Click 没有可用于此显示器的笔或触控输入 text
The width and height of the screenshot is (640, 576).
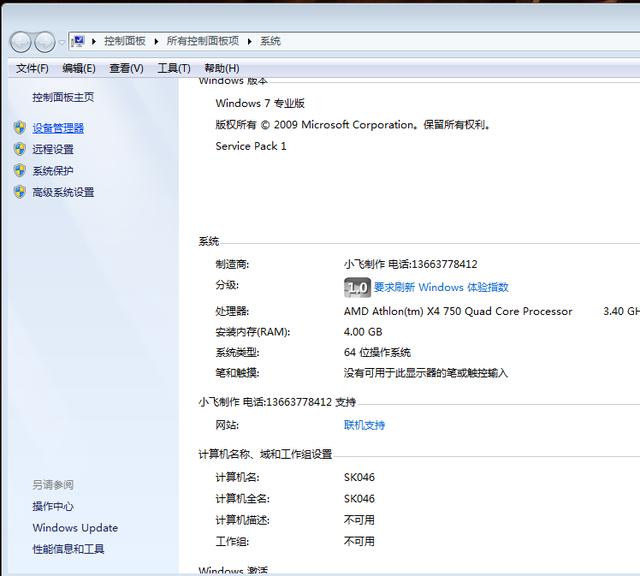426,373
